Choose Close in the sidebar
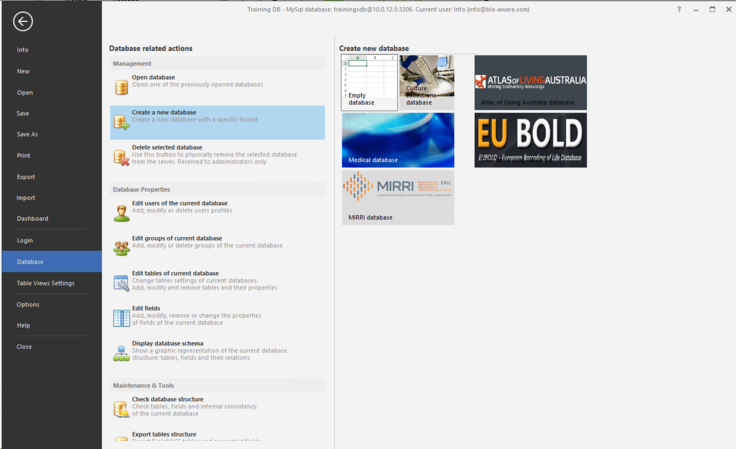This screenshot has width=736, height=449. point(24,347)
